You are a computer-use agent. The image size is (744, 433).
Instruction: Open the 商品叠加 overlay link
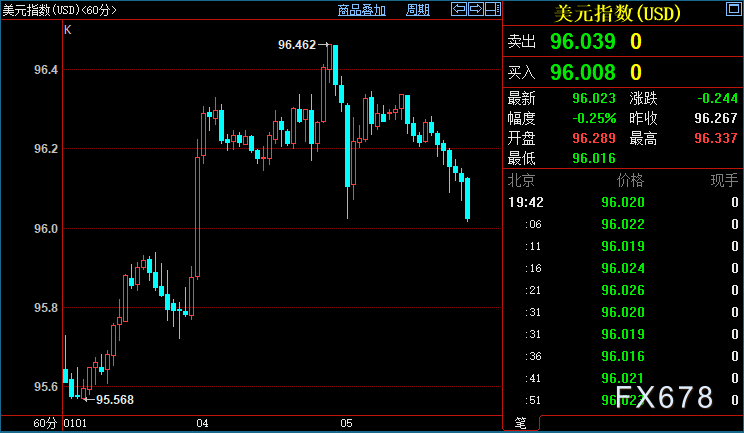click(x=362, y=10)
